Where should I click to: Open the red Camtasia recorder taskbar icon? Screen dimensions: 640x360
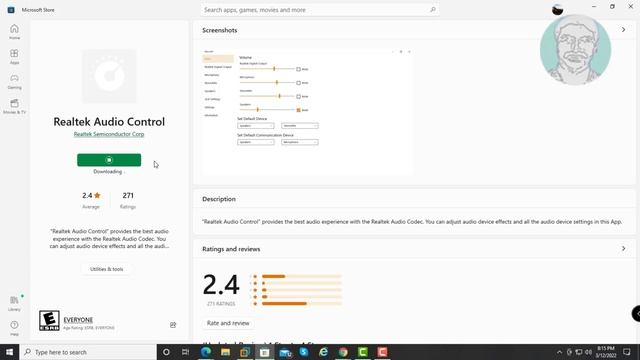pos(382,352)
